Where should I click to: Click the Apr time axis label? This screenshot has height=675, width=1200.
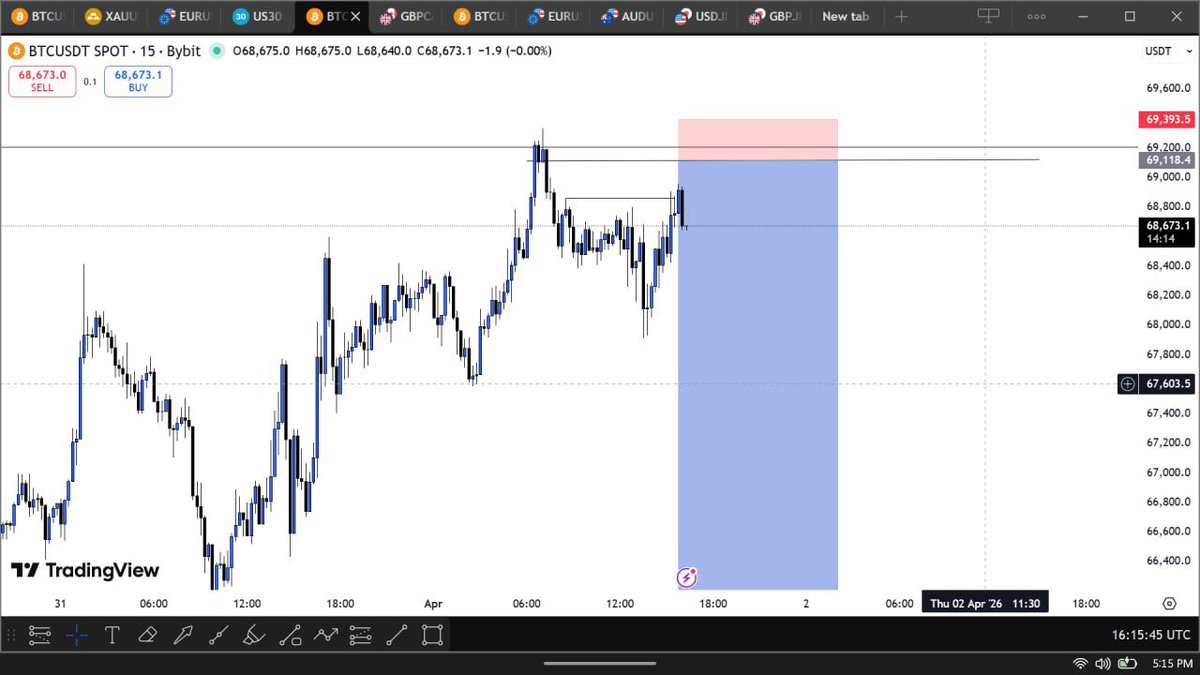[433, 604]
